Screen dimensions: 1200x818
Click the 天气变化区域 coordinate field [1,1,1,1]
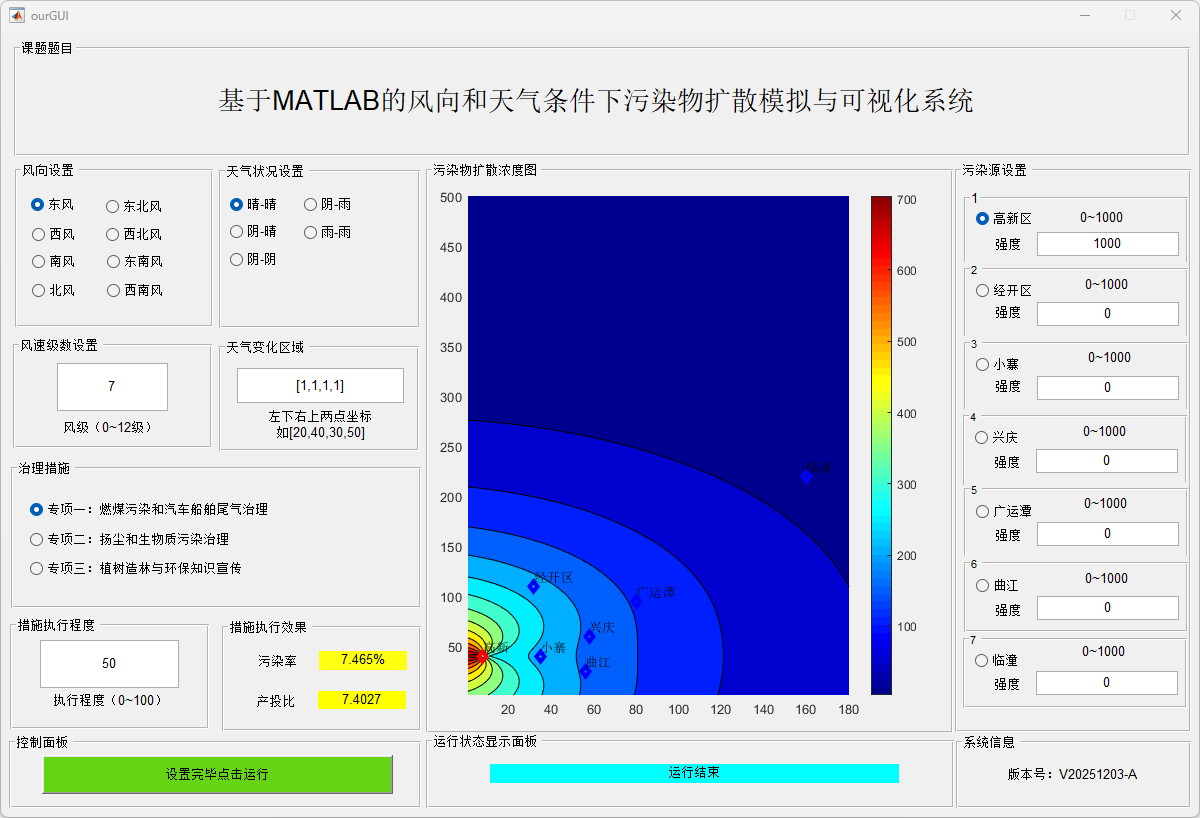pyautogui.click(x=320, y=385)
